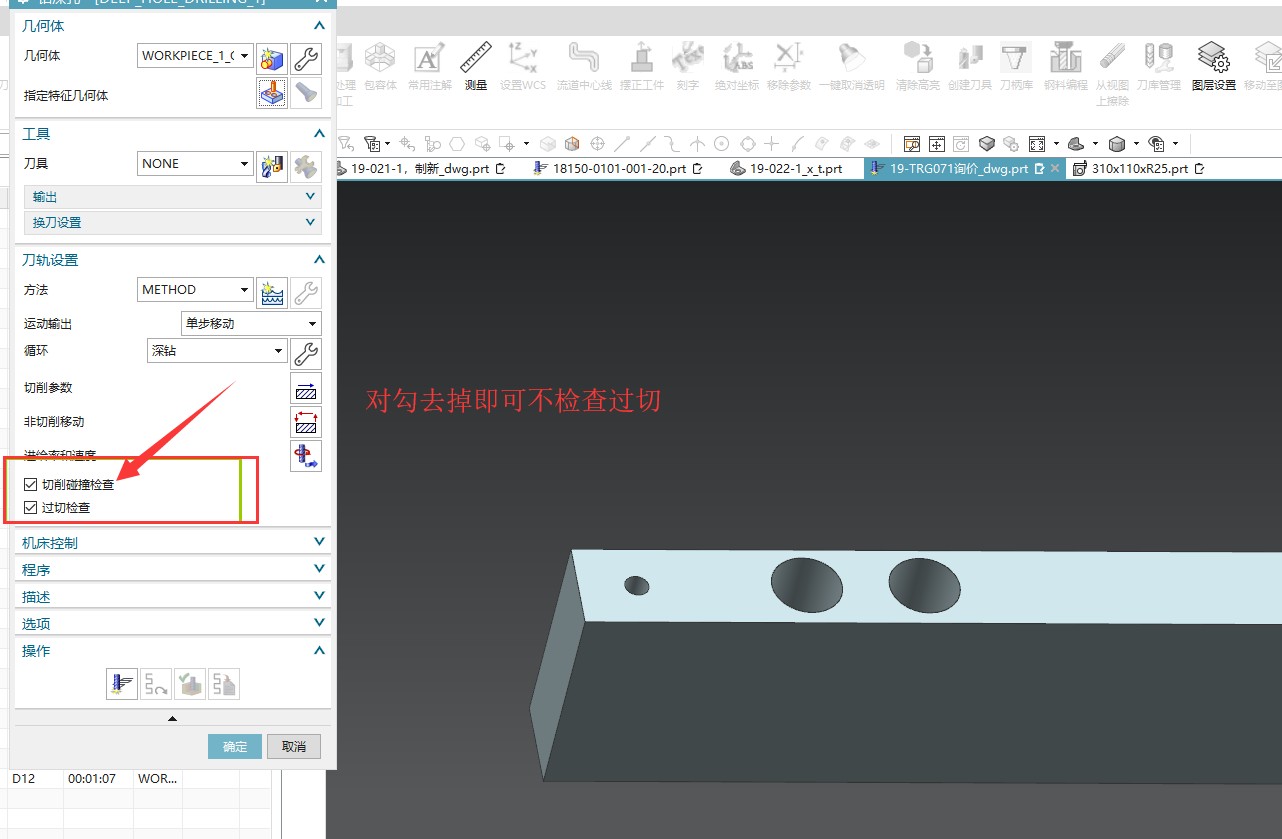Switch to 18150-0101-001-20.prt tab
Image resolution: width=1282 pixels, height=839 pixels.
pos(619,169)
